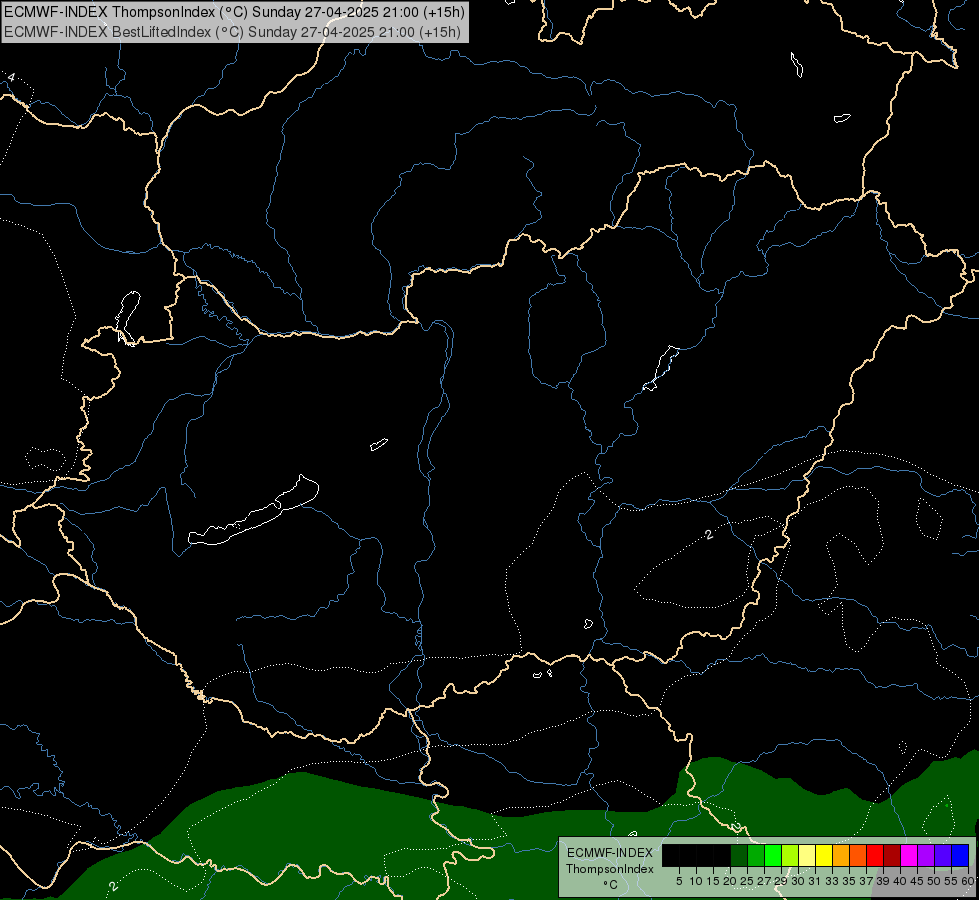Click the legend tick value '25'
The width and height of the screenshot is (979, 900).
click(747, 881)
